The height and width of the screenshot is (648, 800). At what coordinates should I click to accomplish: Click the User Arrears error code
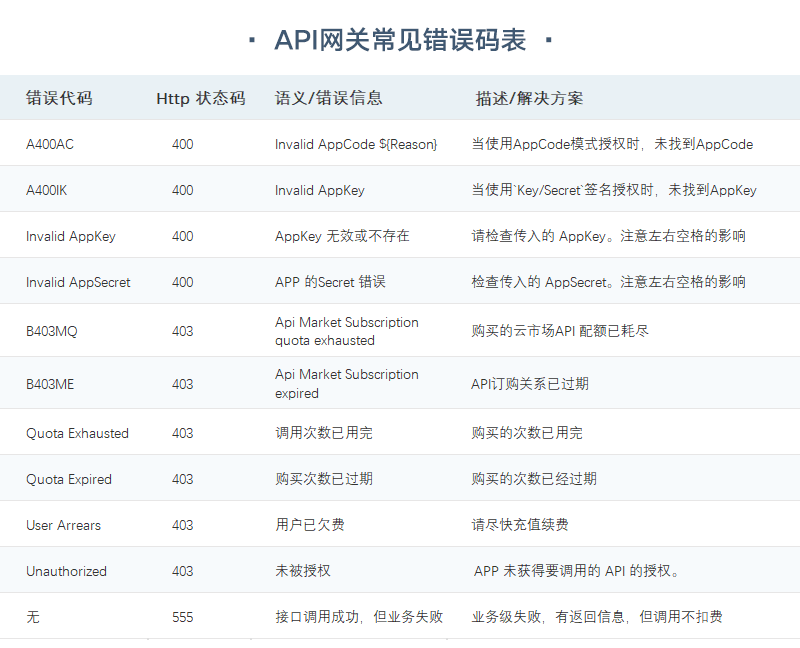coord(63,525)
